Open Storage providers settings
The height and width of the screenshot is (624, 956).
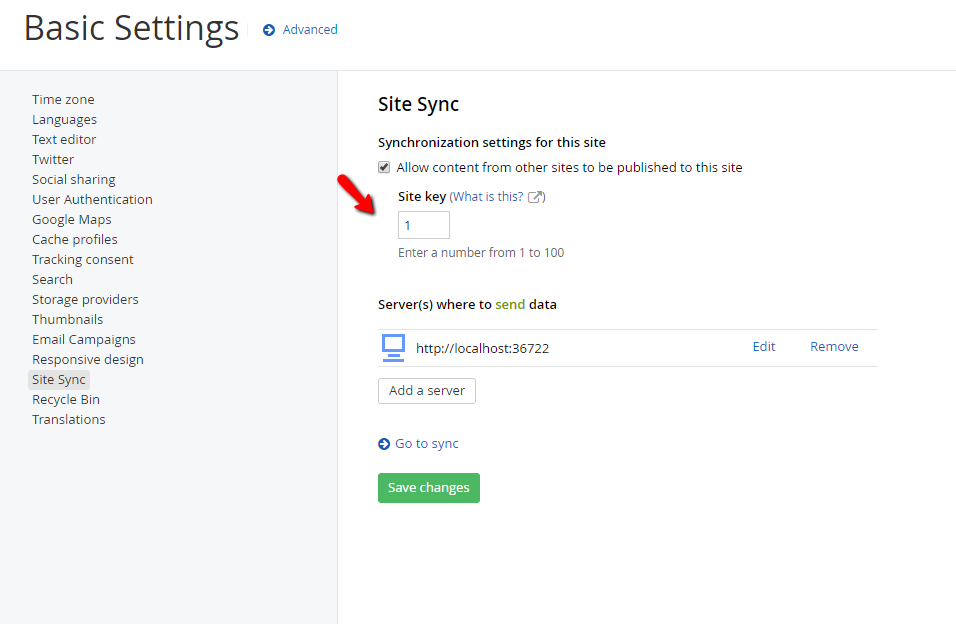point(85,299)
